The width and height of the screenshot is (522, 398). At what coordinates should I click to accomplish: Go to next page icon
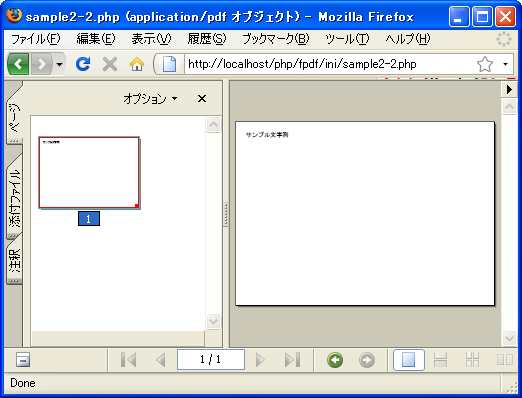click(x=260, y=360)
